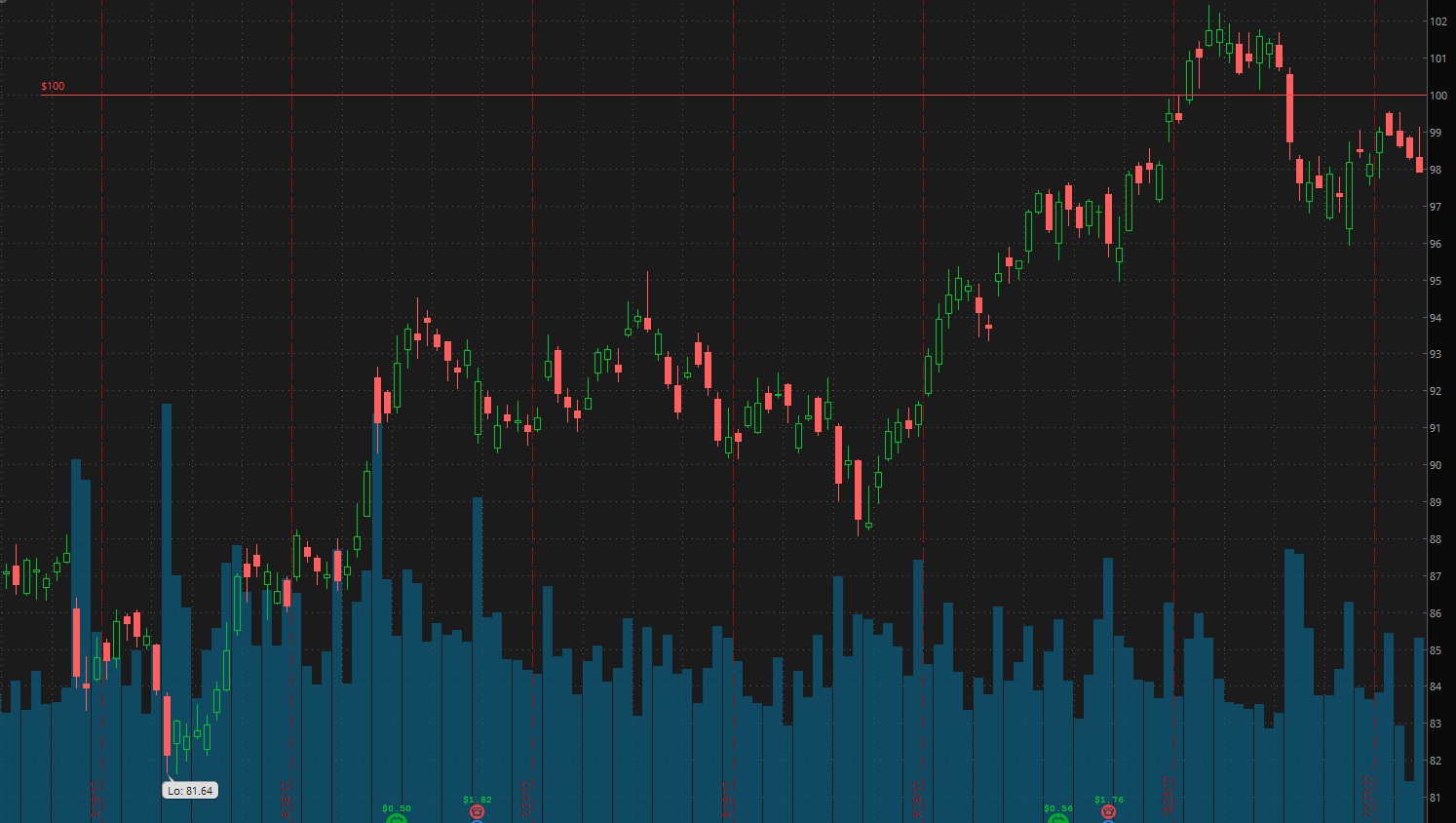
Task: Click the 85 value on price axis
Action: (x=1436, y=650)
